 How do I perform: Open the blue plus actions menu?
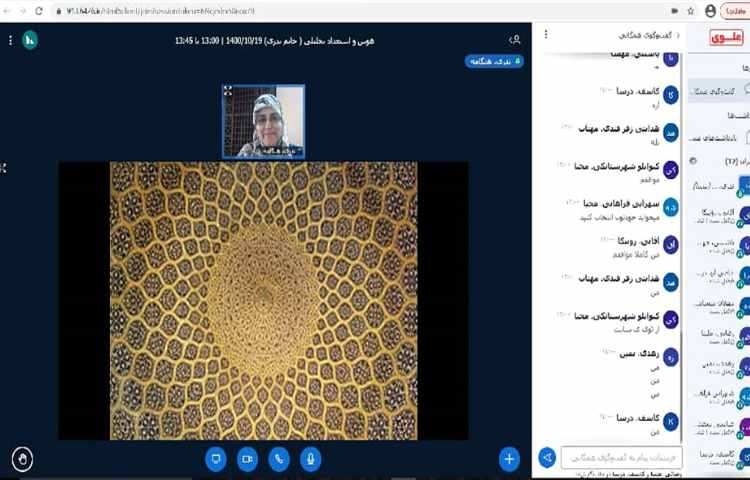click(x=509, y=459)
